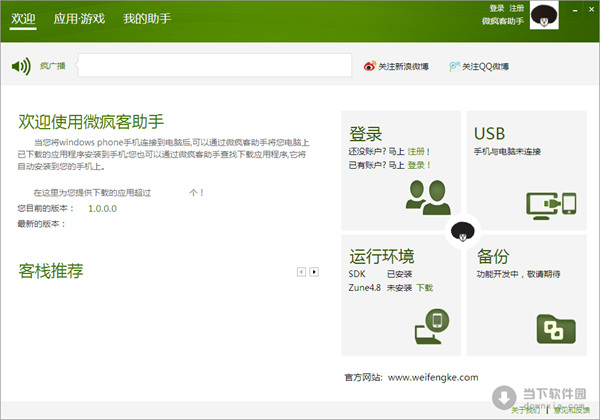
Task: Click the user avatar in title bar
Action: pos(544,17)
